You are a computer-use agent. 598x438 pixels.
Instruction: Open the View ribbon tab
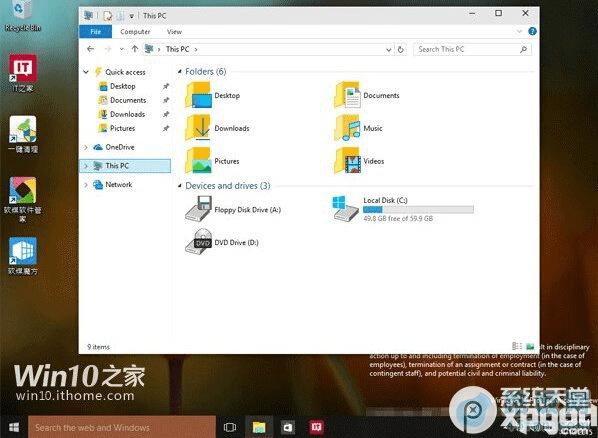tap(174, 32)
